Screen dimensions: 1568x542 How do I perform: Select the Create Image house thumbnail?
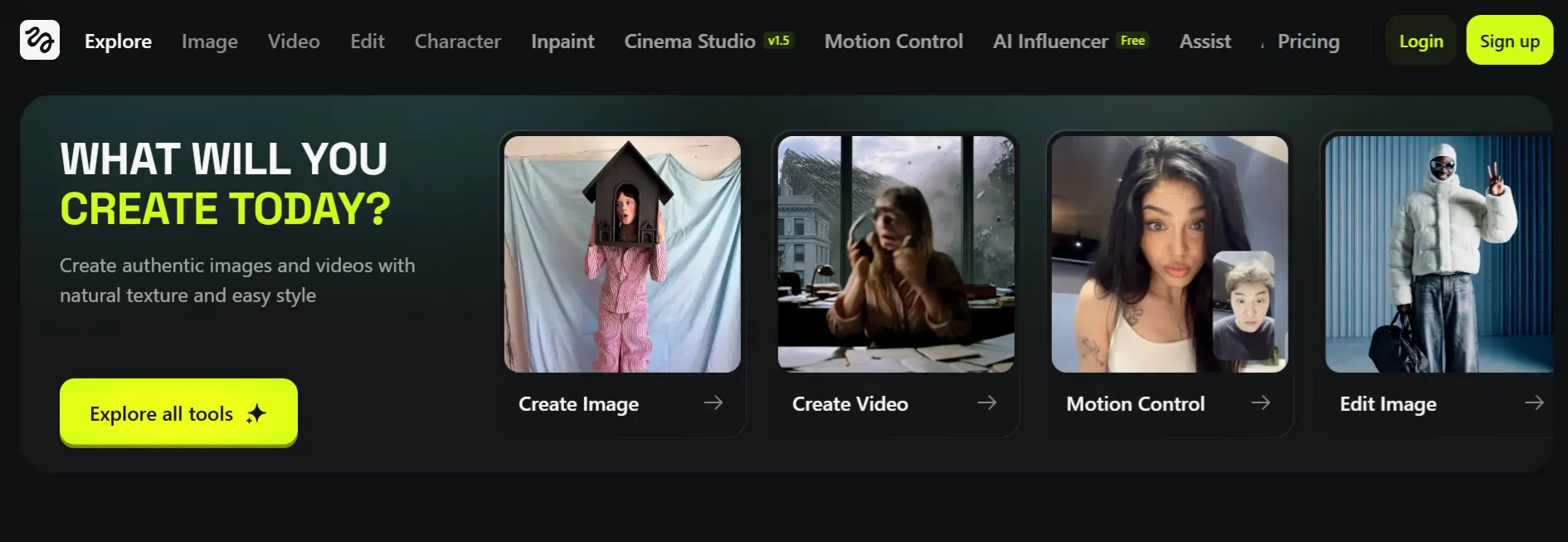pyautogui.click(x=622, y=254)
